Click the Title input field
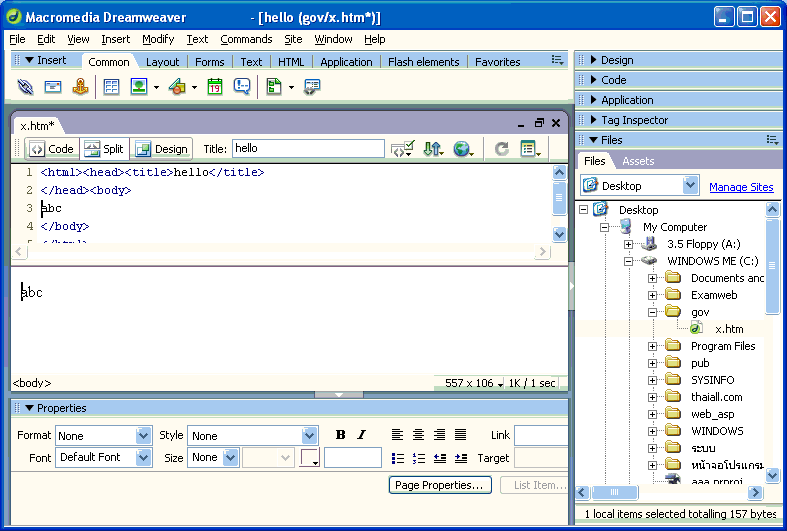787x531 pixels. click(x=308, y=149)
